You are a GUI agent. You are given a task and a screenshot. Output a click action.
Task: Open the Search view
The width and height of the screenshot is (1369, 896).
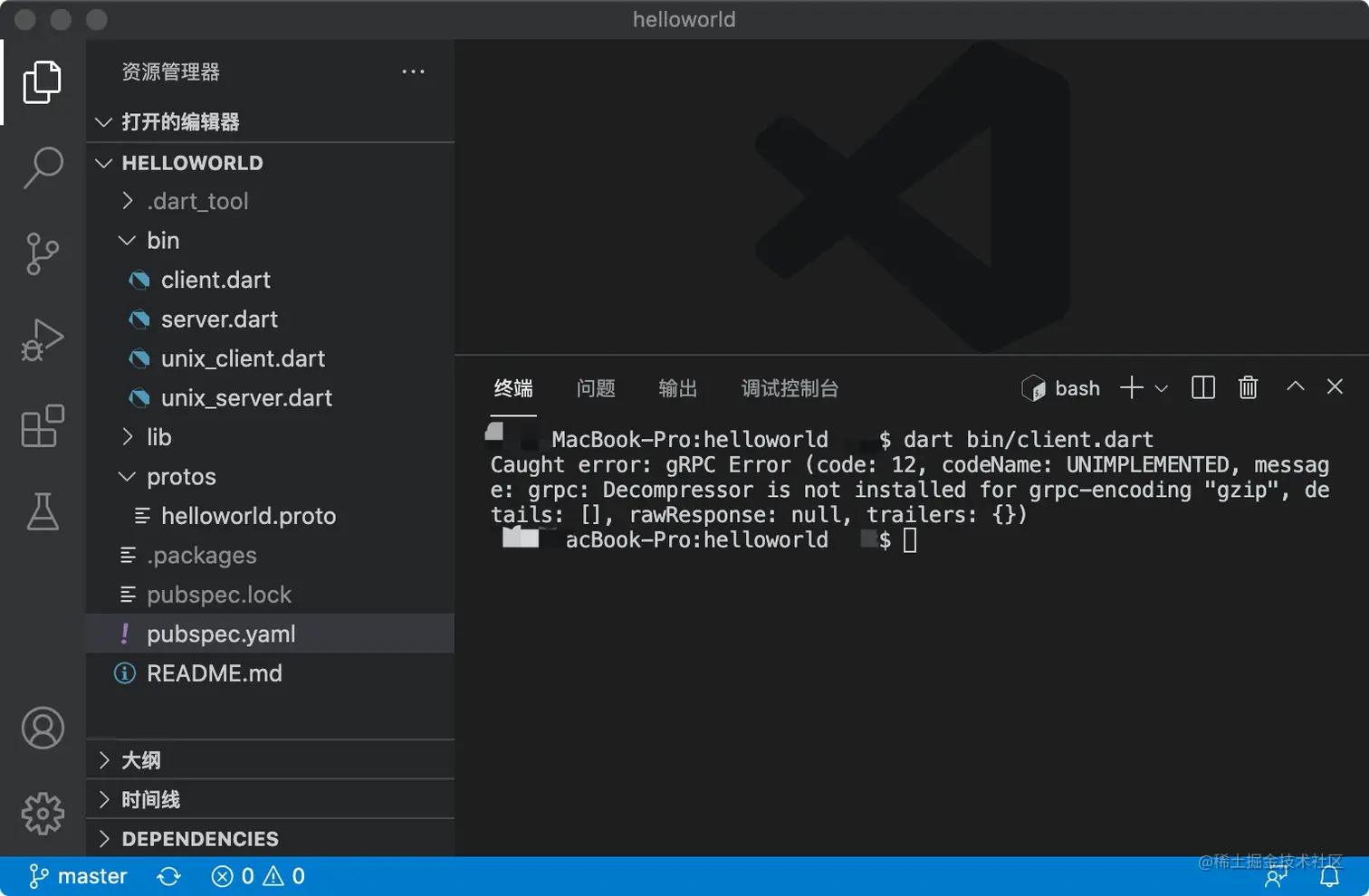tap(42, 167)
